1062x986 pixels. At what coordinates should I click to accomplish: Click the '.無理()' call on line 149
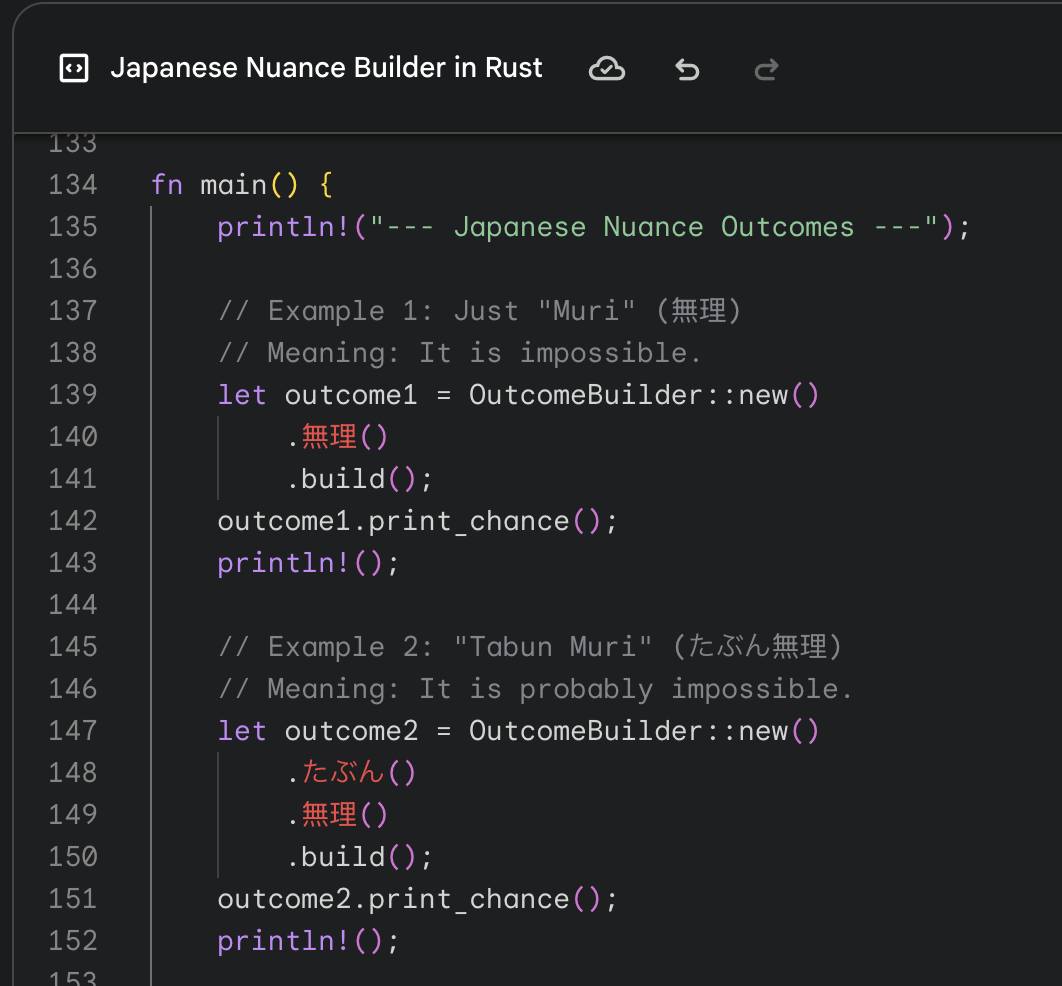pos(337,815)
